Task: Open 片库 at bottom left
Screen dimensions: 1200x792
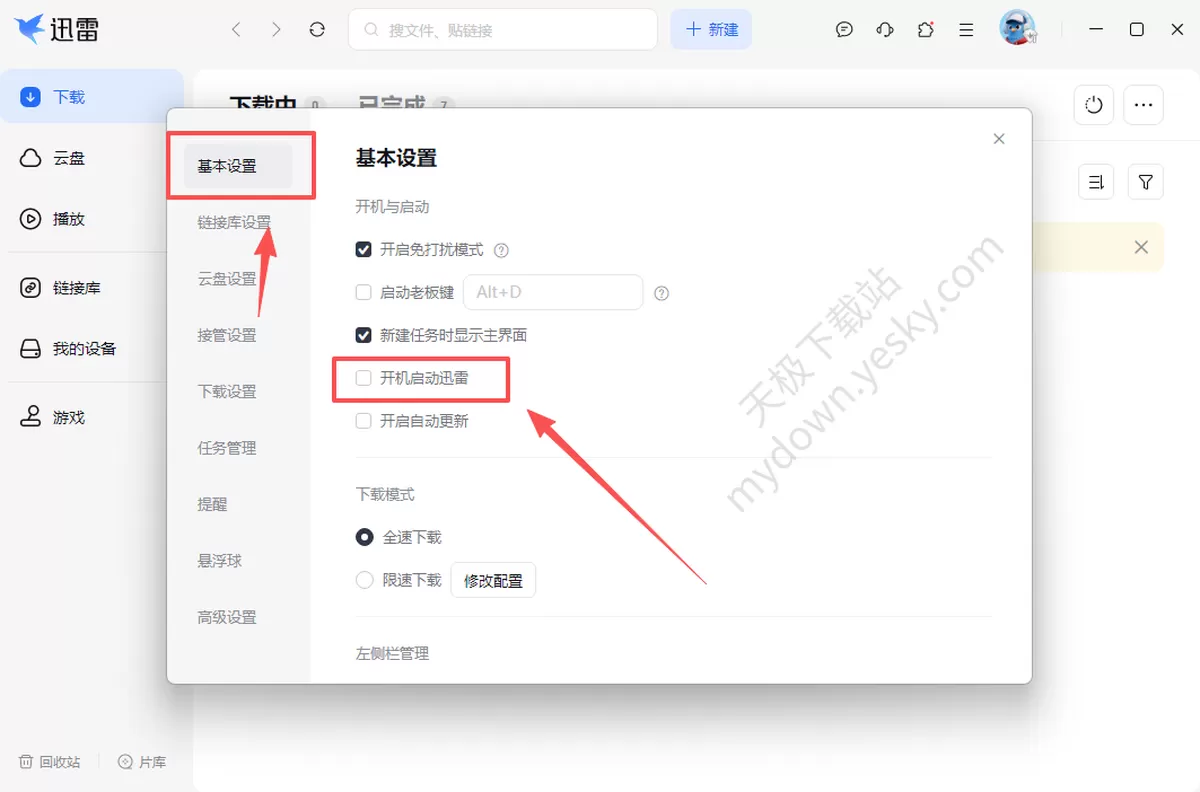Action: [x=142, y=762]
